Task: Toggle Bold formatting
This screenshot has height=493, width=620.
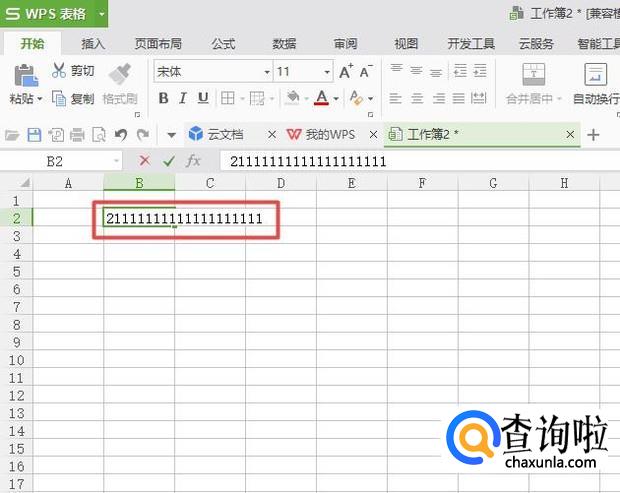Action: coord(162,98)
